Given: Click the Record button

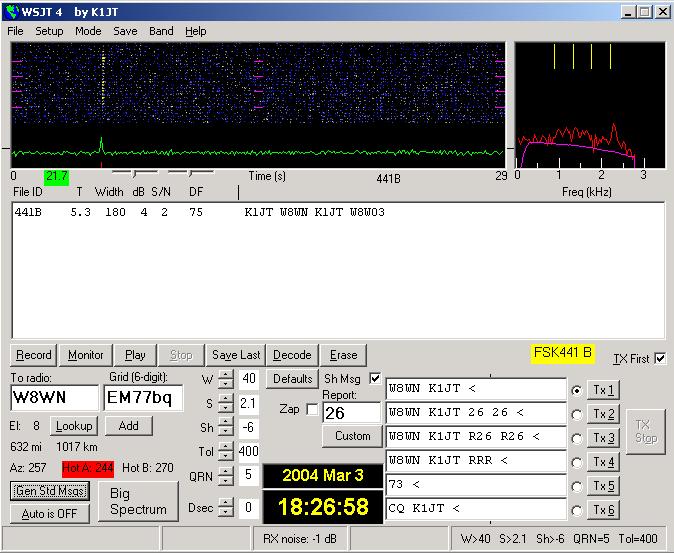Looking at the screenshot, I should pyautogui.click(x=34, y=355).
